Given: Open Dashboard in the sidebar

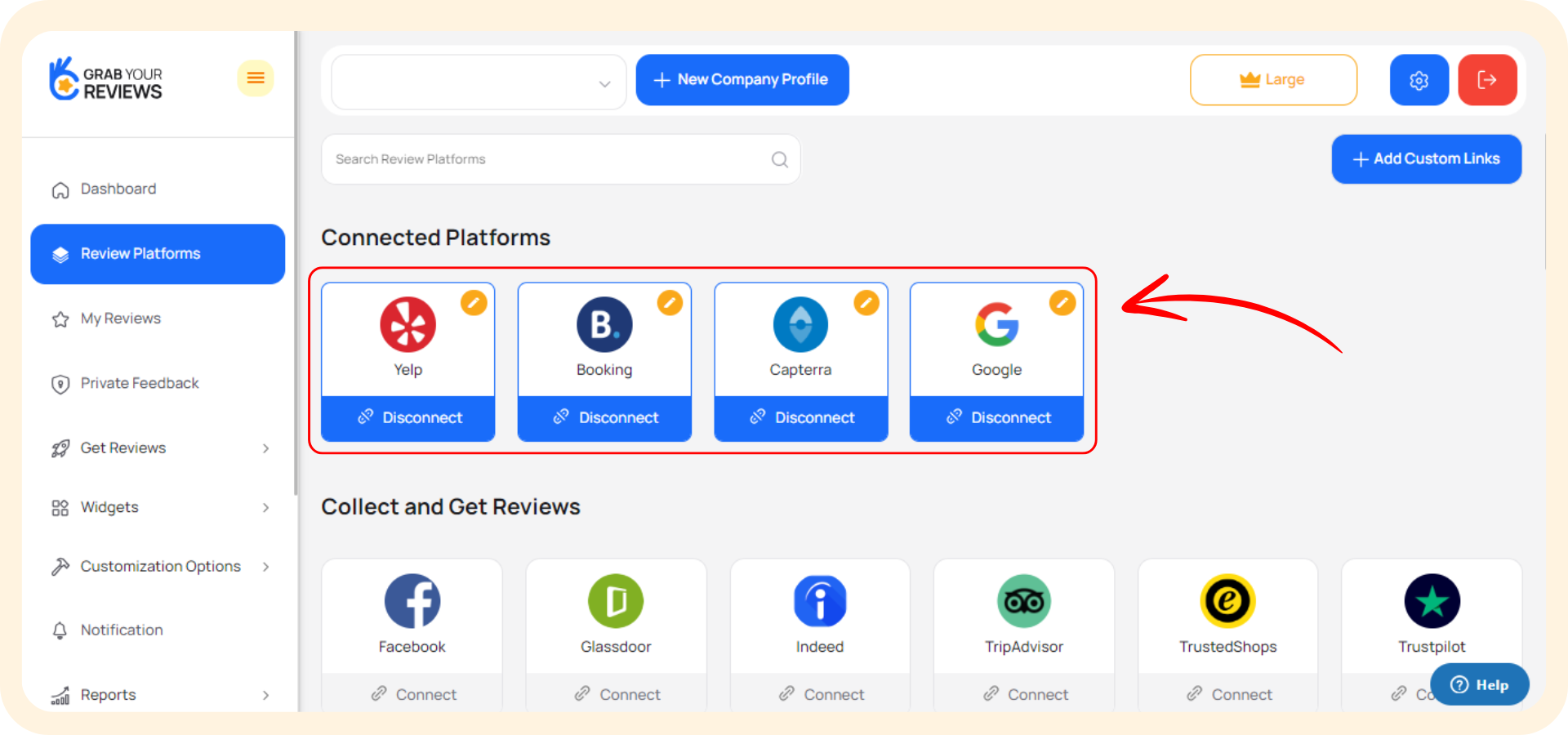Looking at the screenshot, I should [158, 189].
